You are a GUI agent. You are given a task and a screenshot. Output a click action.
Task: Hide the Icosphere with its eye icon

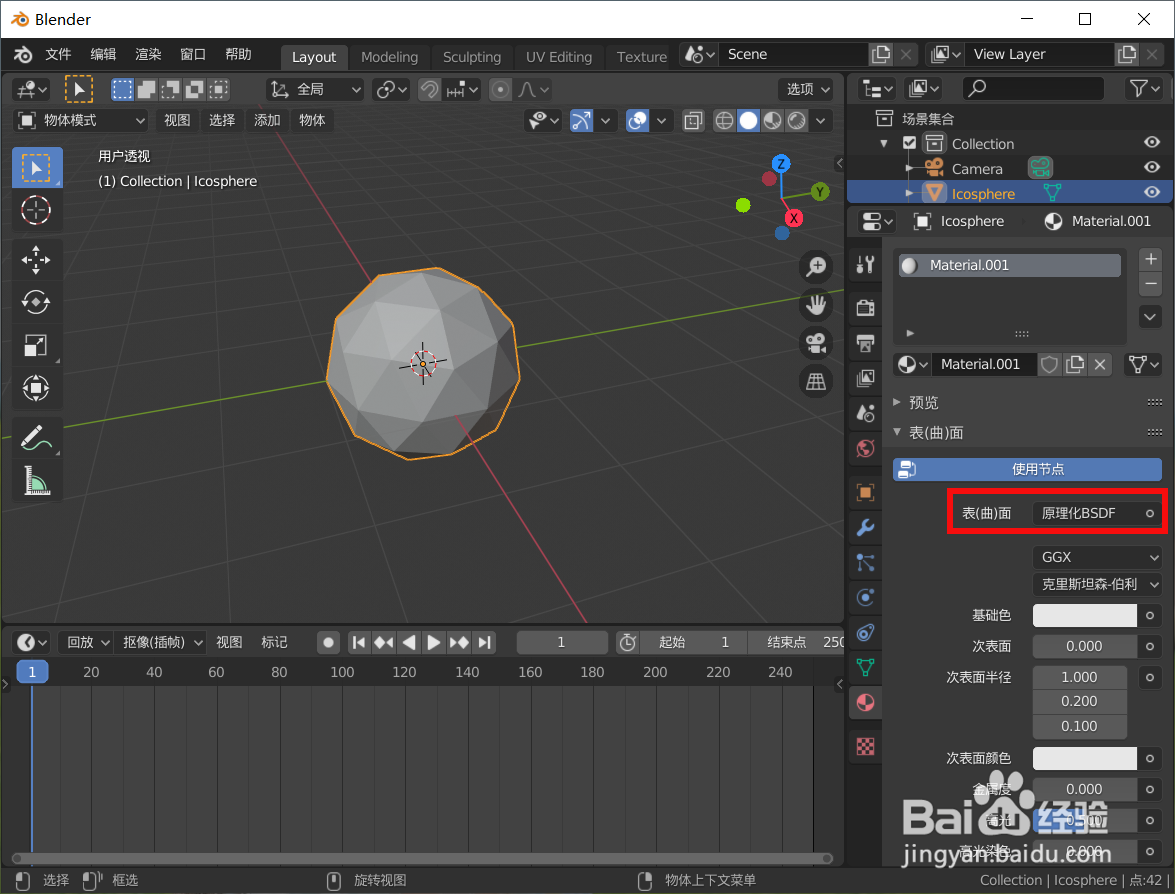[x=1152, y=193]
